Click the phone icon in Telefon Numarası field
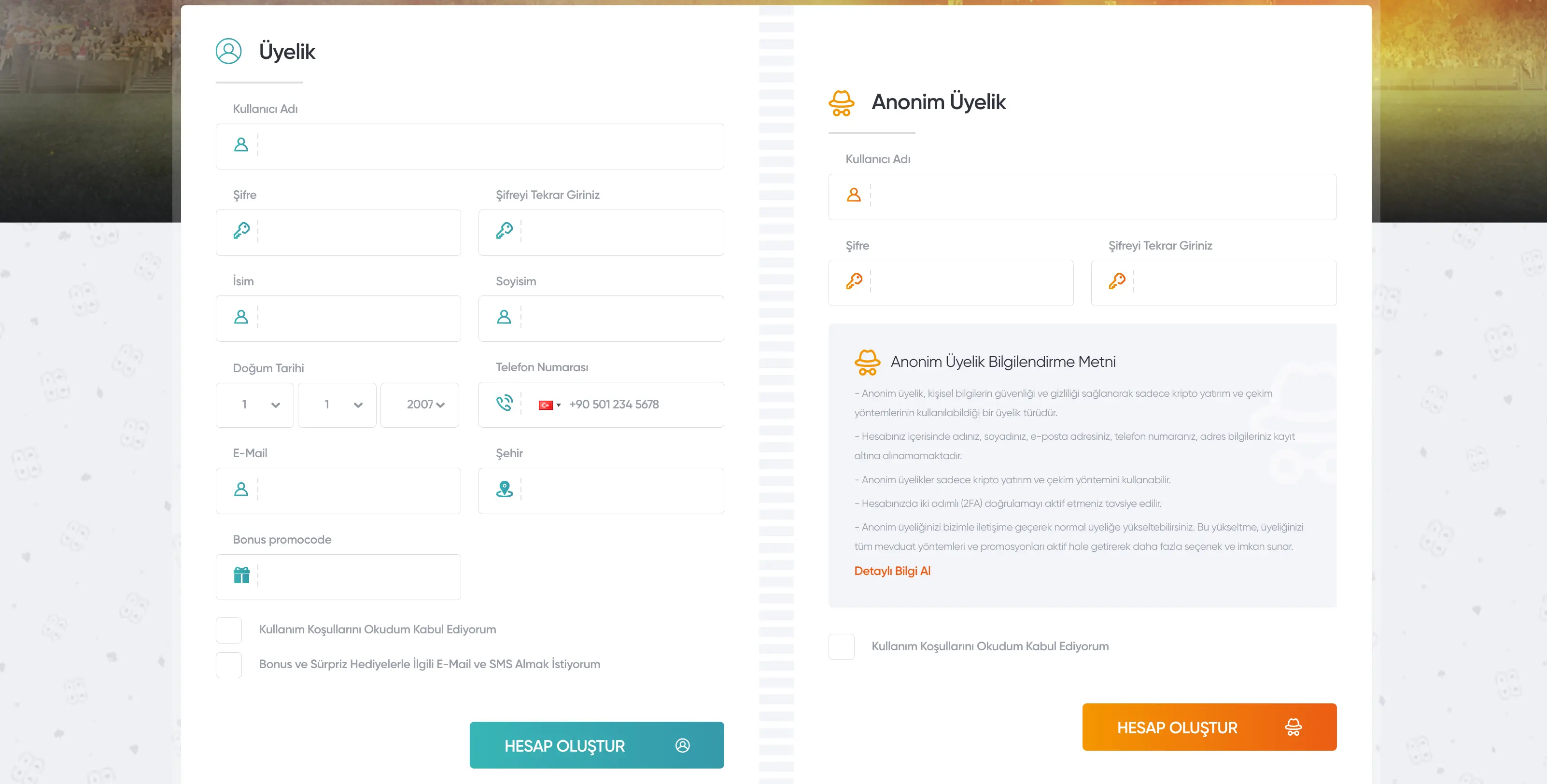 (x=505, y=404)
